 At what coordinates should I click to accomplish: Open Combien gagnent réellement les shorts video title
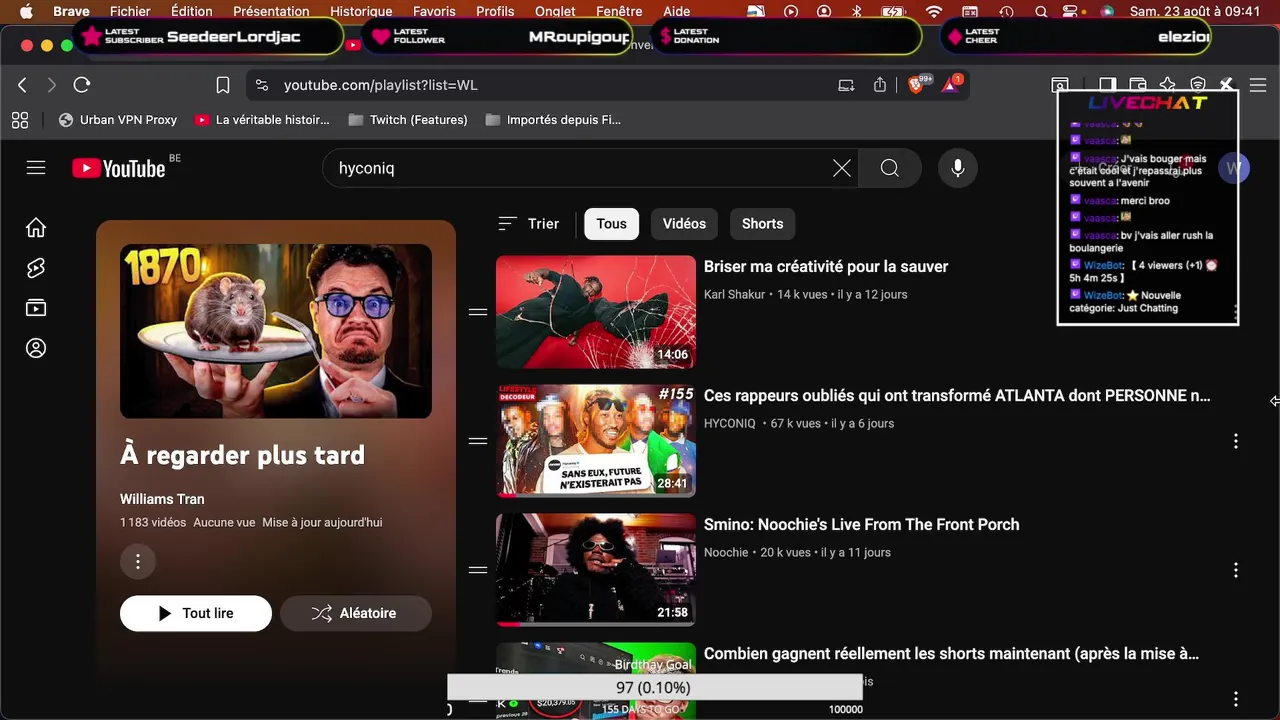pos(952,654)
